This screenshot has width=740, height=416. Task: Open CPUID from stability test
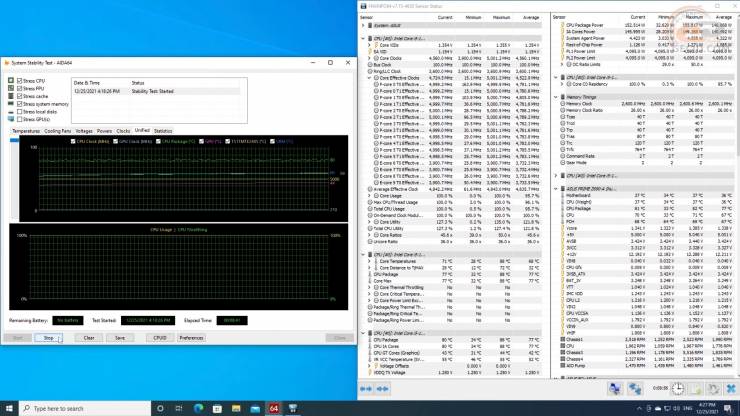coord(160,338)
